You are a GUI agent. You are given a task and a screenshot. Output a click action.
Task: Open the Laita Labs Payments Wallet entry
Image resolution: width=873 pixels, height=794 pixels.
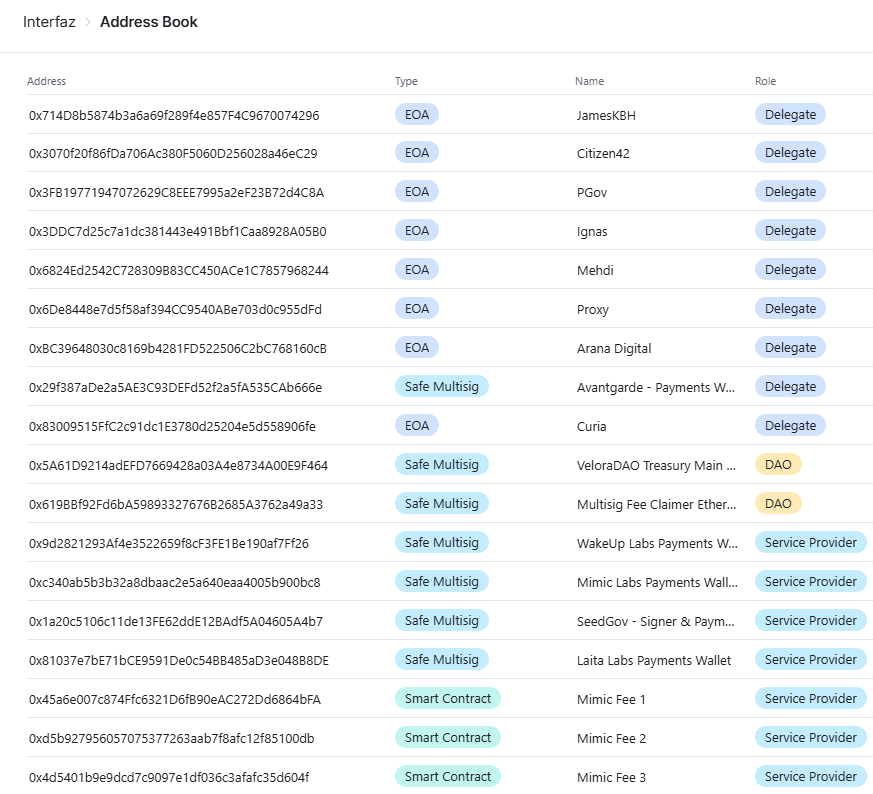coord(654,661)
